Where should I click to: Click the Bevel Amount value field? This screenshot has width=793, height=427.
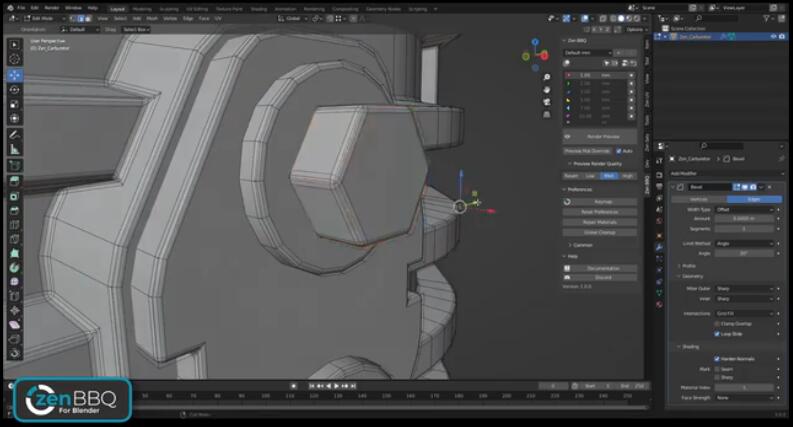point(744,219)
